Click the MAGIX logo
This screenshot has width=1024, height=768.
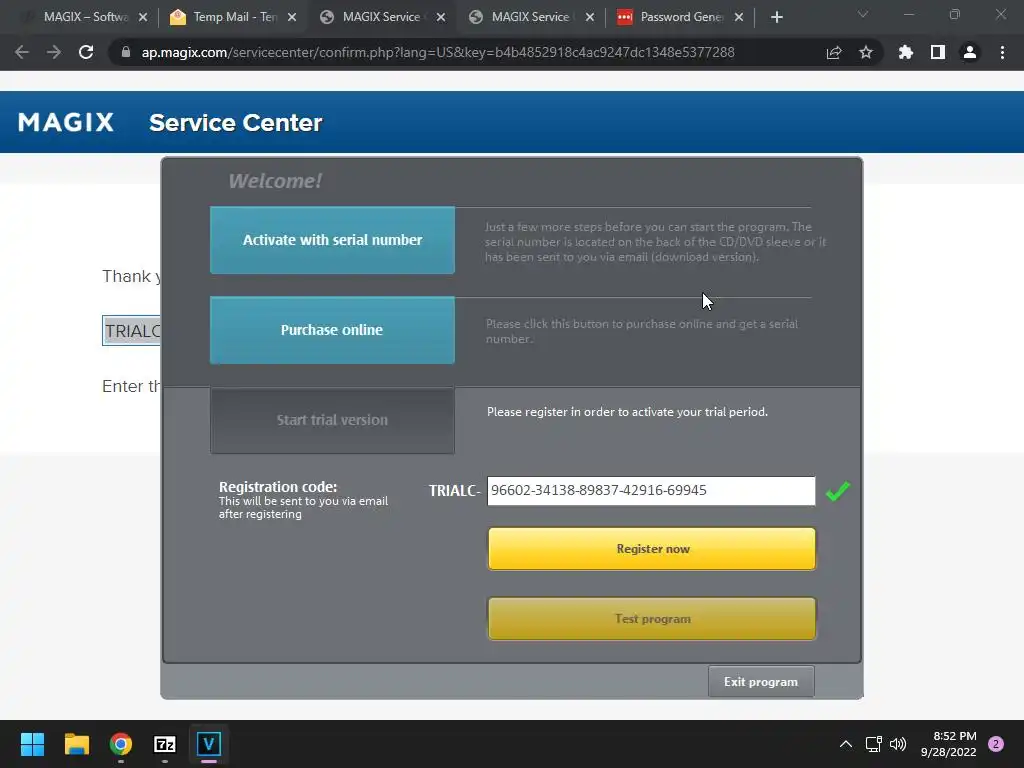click(x=66, y=122)
